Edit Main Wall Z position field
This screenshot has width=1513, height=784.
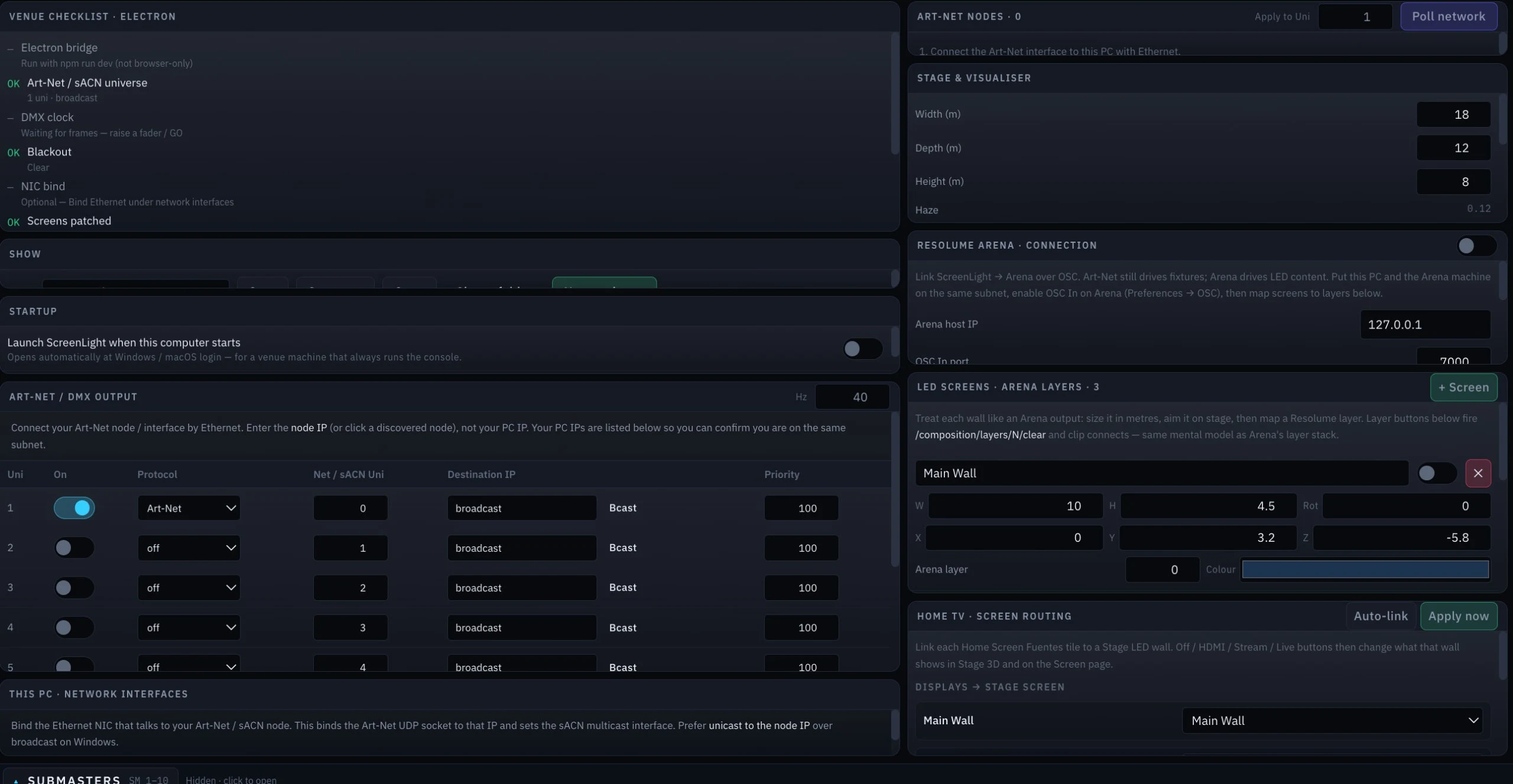pyautogui.click(x=1401, y=538)
